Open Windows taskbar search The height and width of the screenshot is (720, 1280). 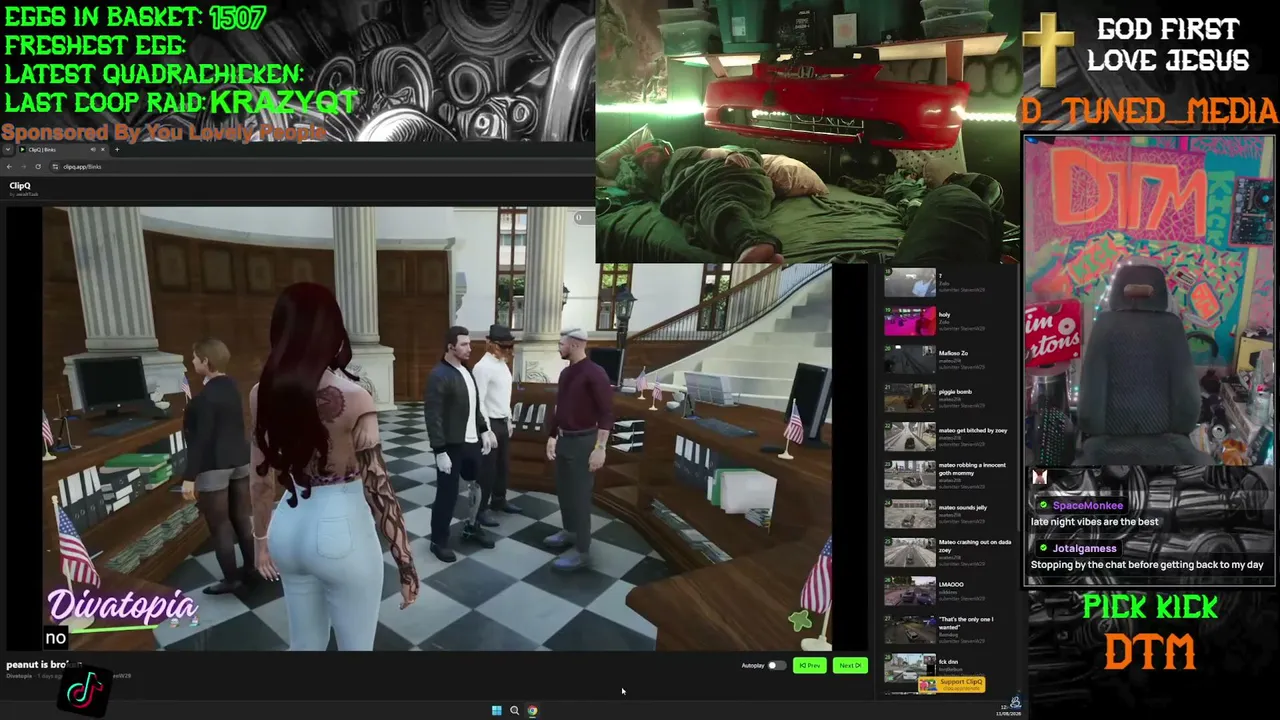[514, 711]
